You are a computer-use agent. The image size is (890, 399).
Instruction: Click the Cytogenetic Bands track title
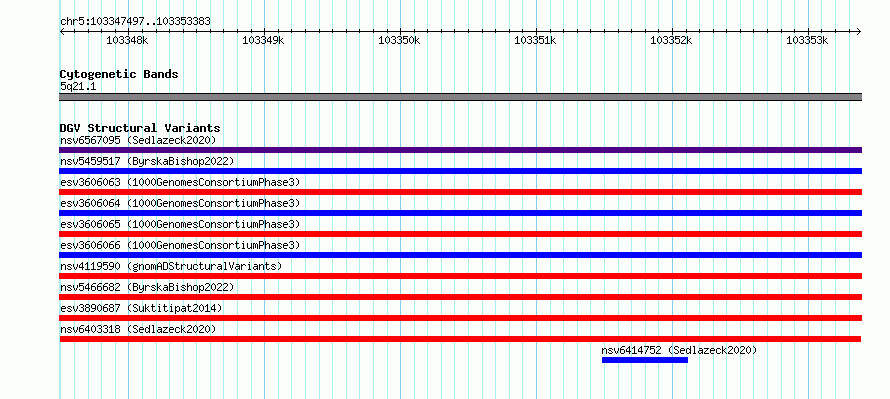(x=119, y=74)
